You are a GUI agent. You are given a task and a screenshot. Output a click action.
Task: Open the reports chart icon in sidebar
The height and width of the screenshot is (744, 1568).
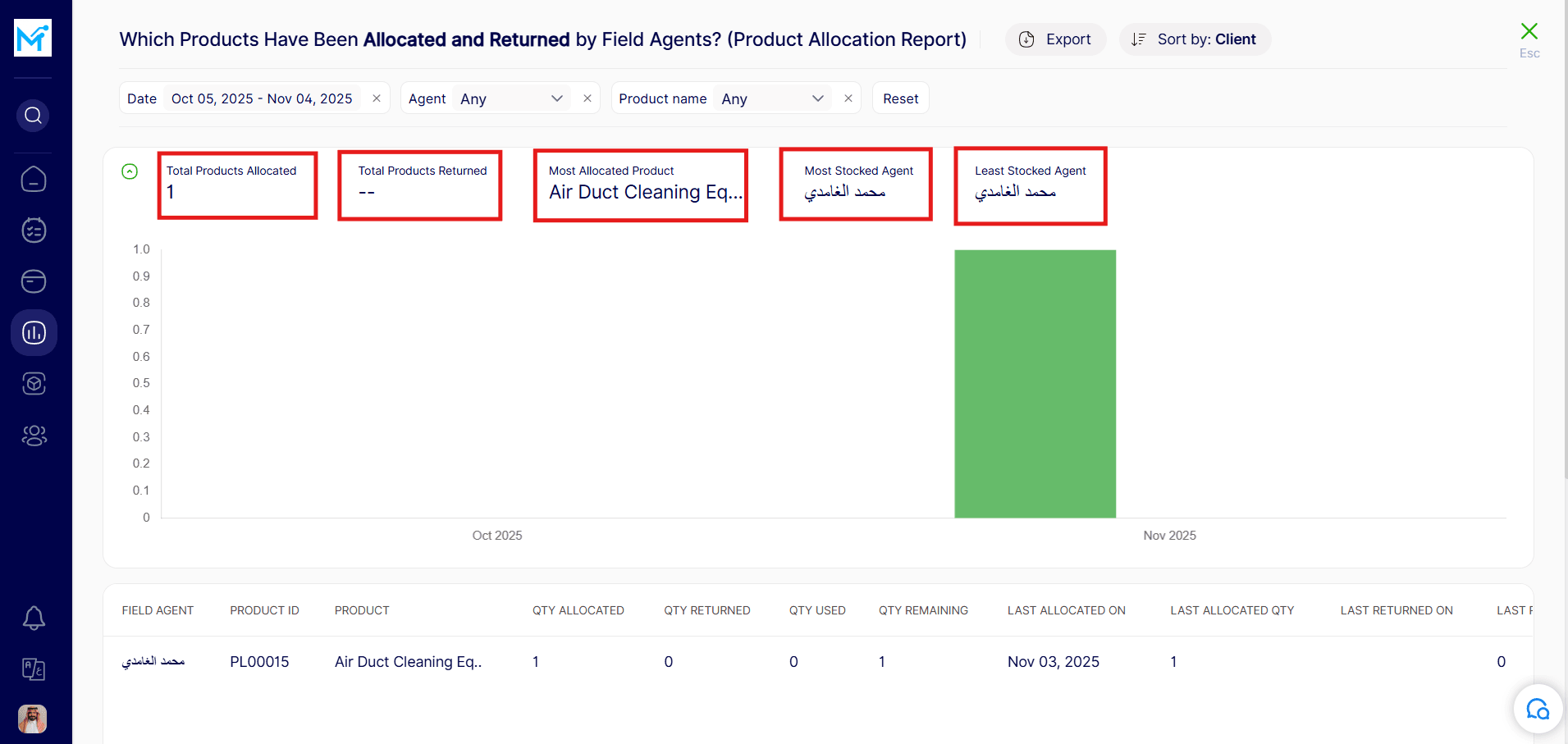pyautogui.click(x=34, y=332)
